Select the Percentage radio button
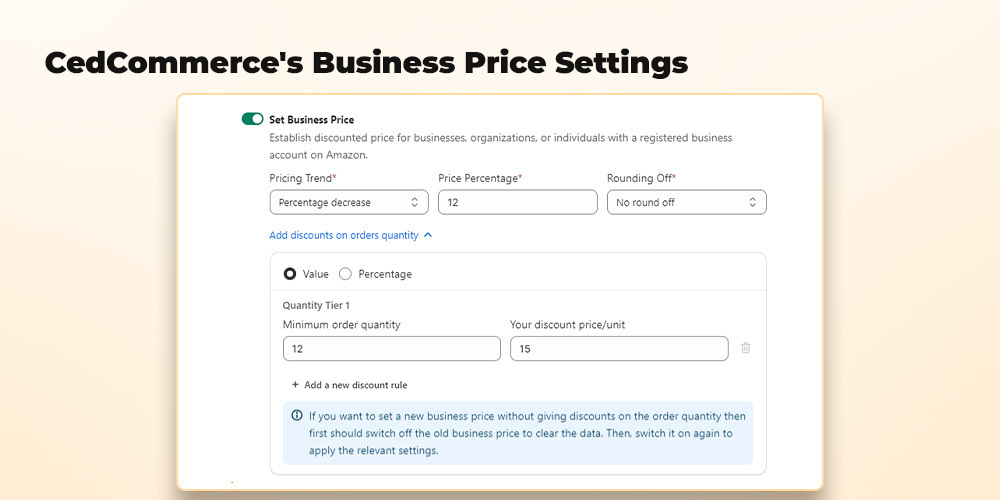Screen dimensions: 1000x500 click(345, 274)
